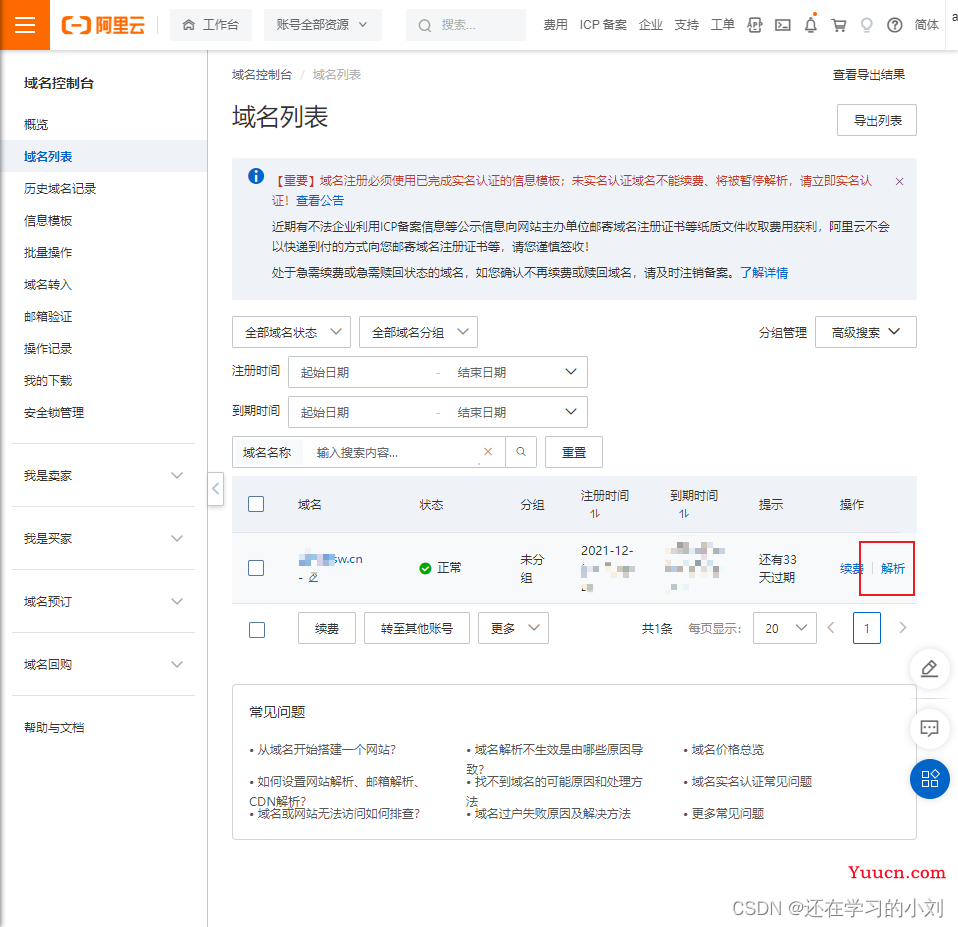This screenshot has width=958, height=927.
Task: Go to next page arrow
Action: [902, 628]
